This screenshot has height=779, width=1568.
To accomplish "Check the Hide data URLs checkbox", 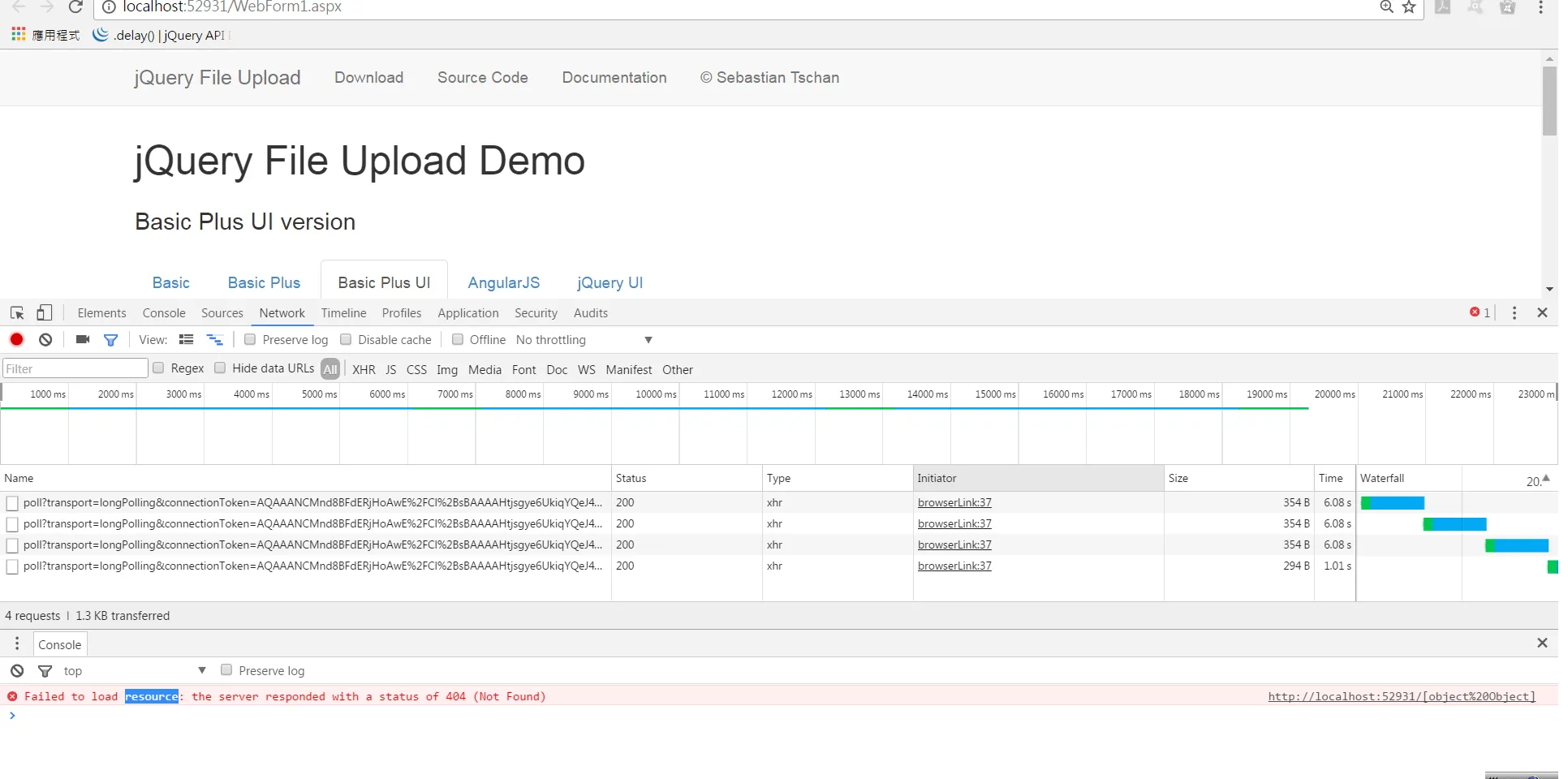I will tap(220, 368).
